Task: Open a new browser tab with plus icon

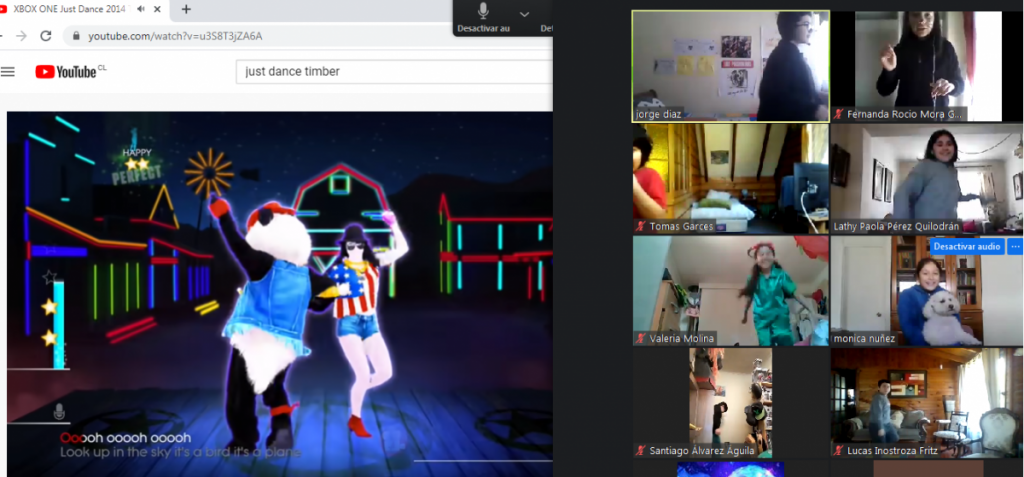Action: click(186, 9)
